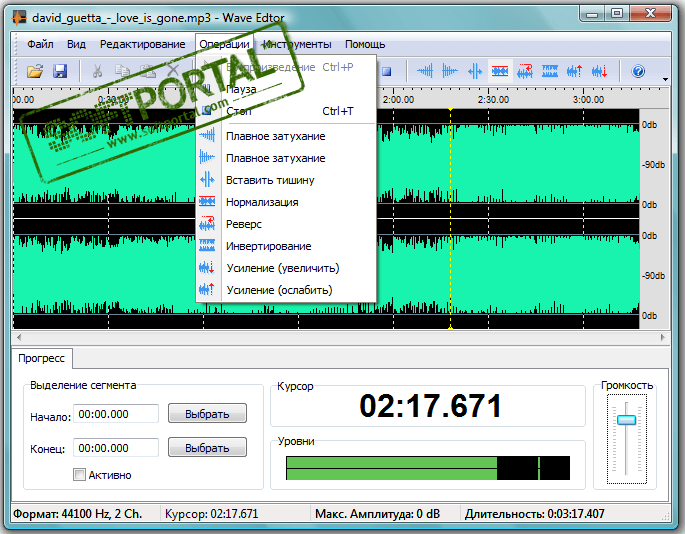Click the Громкость volume slider handle

coord(626,420)
